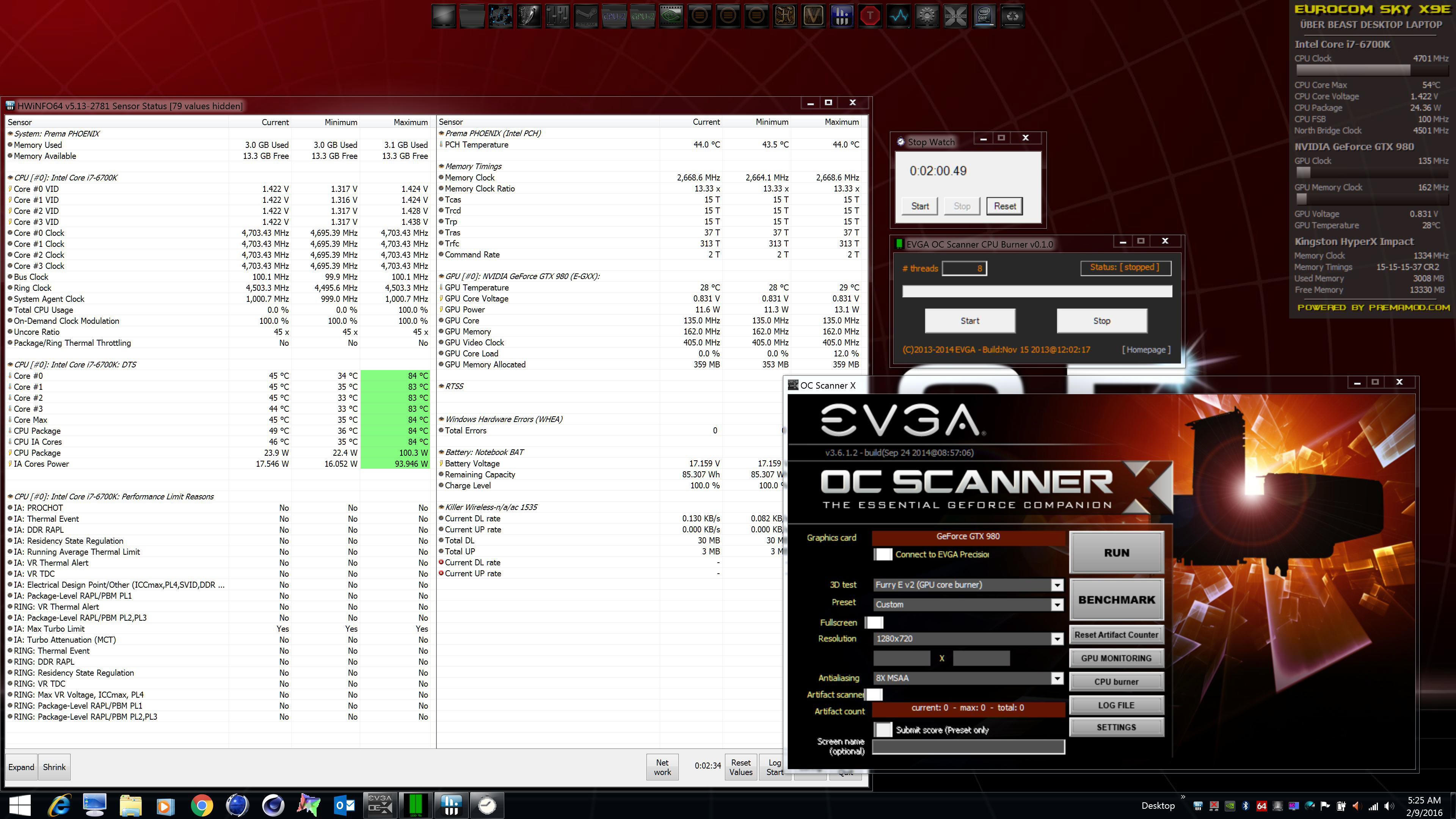Open the Antialiasing dropdown showing 8X MSAA

[x=968, y=678]
